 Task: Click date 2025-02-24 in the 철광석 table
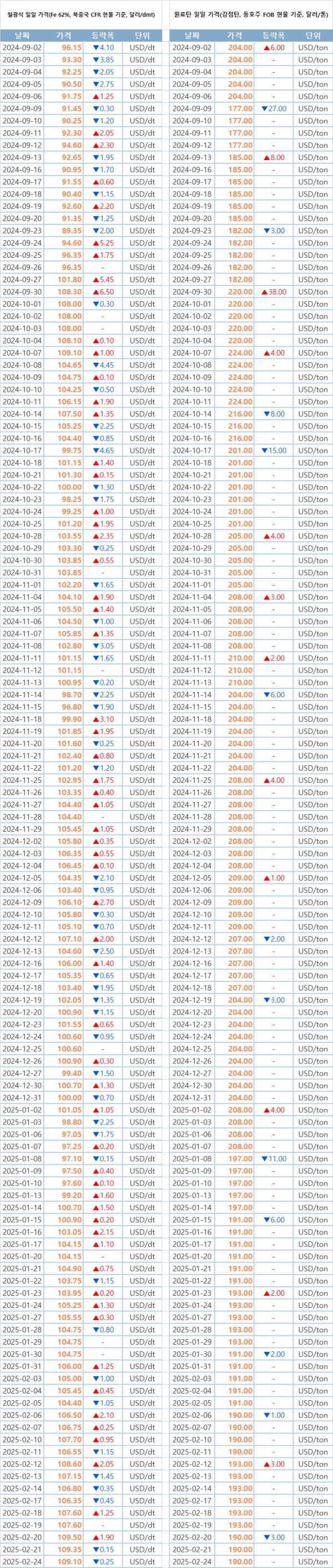pos(22,1561)
